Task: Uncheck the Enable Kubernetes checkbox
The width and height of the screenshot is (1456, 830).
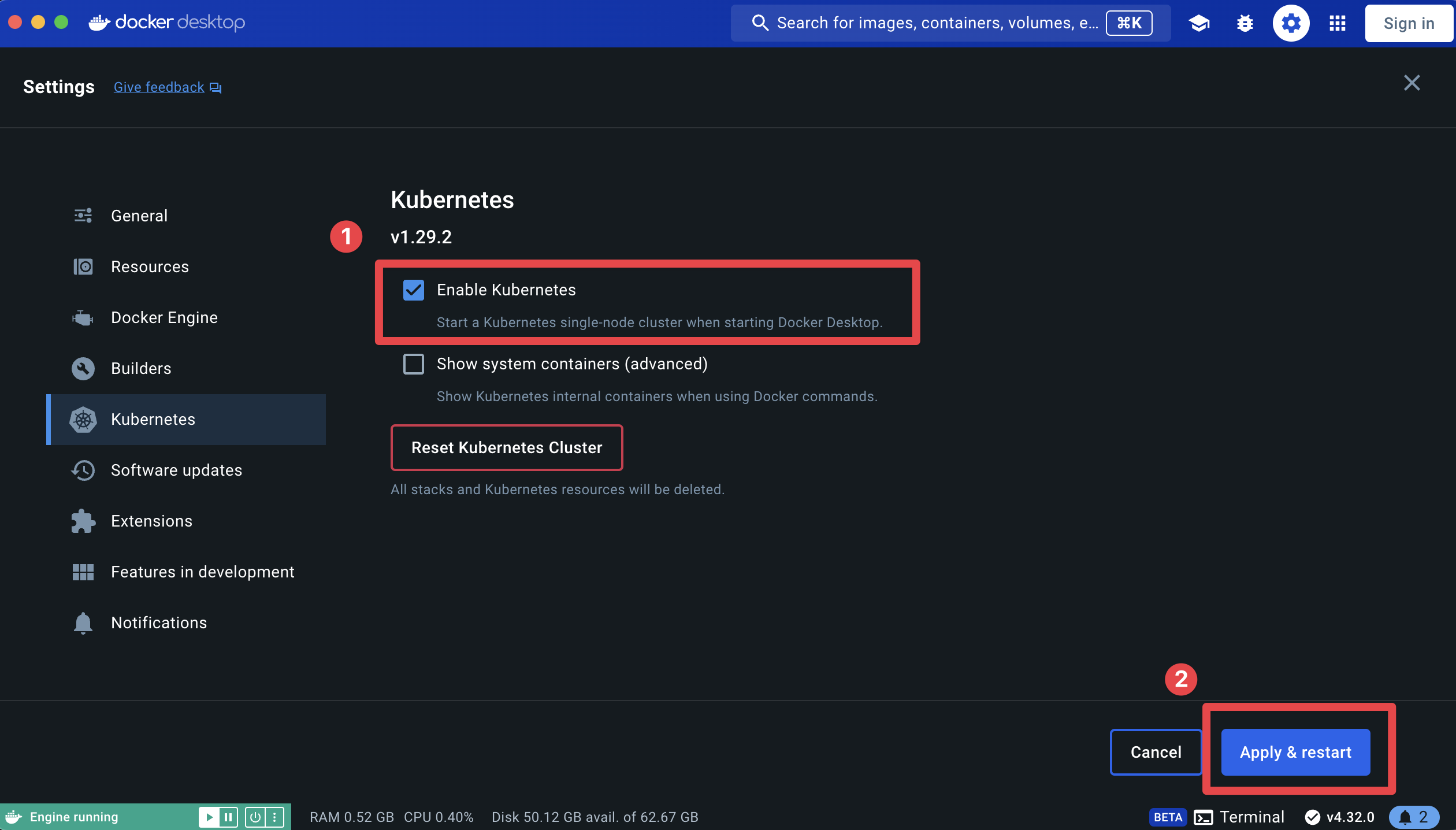Action: (x=413, y=290)
